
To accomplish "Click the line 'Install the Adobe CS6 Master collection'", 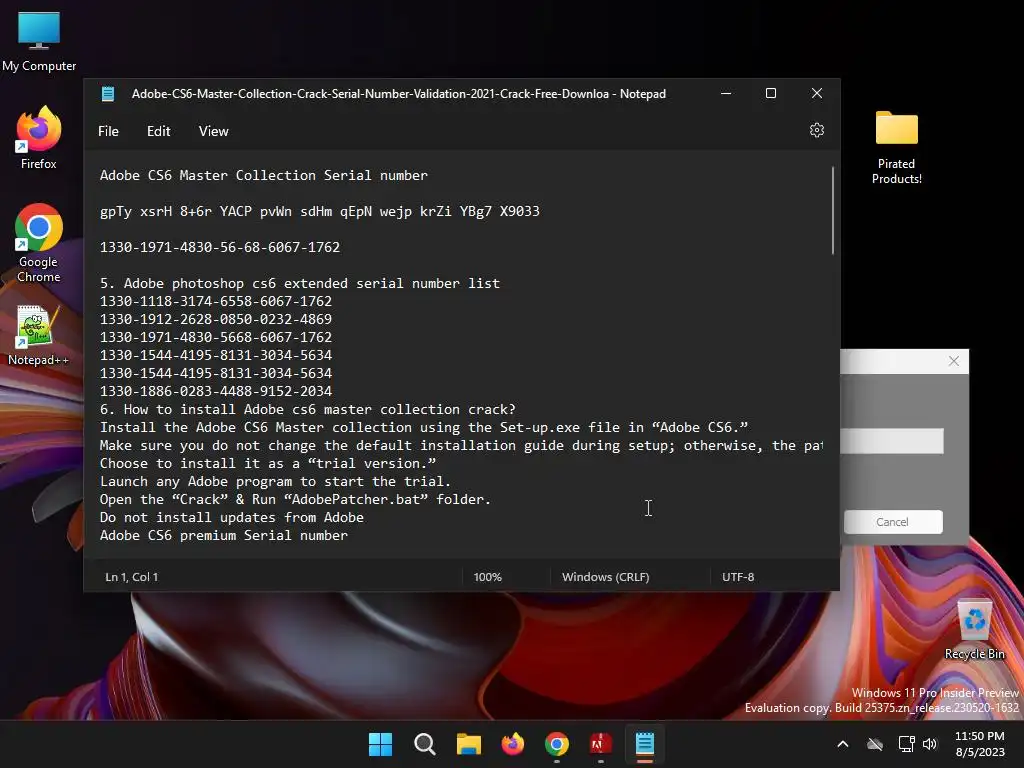I will 424,428.
